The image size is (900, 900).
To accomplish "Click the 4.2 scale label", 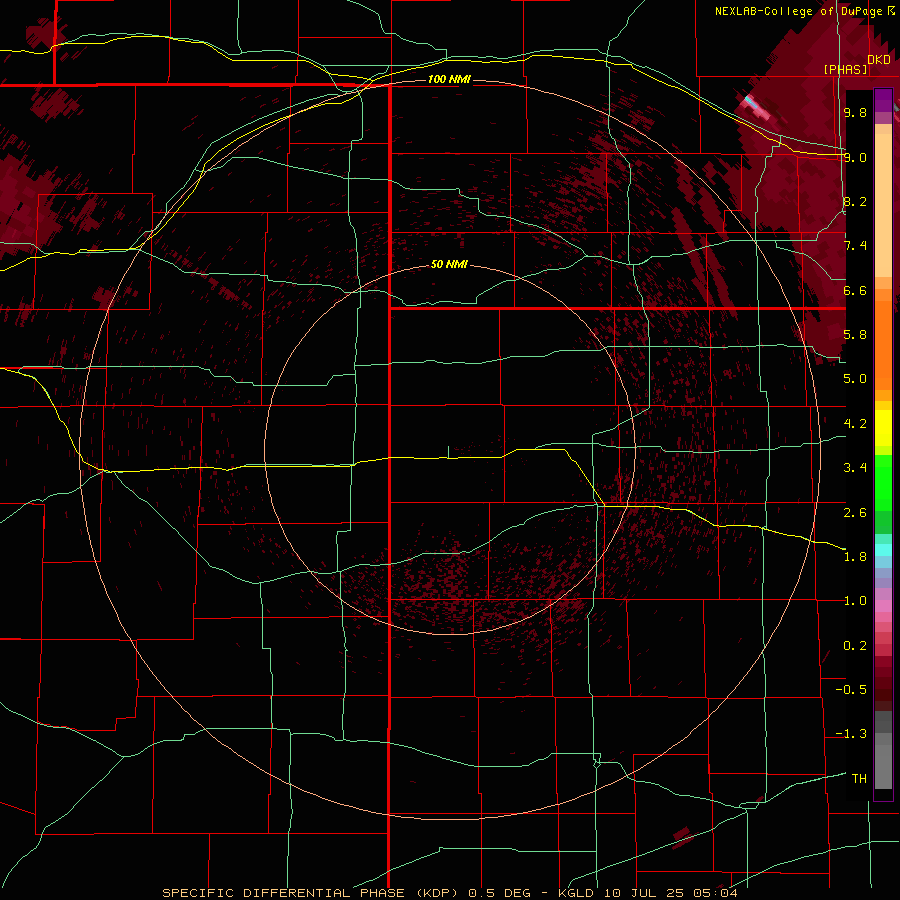I will coord(855,424).
